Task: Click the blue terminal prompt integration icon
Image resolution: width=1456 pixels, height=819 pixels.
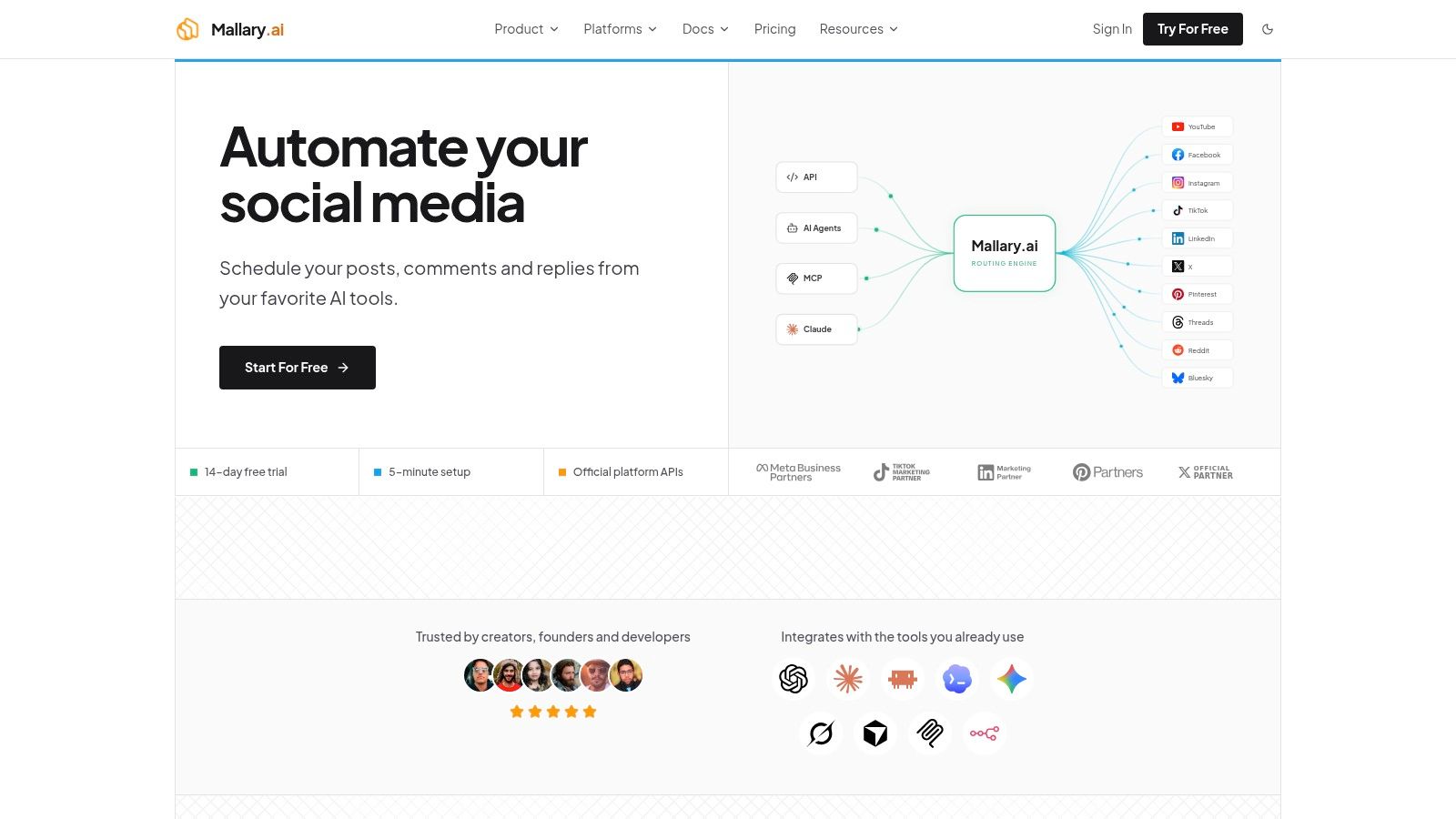Action: [x=957, y=679]
